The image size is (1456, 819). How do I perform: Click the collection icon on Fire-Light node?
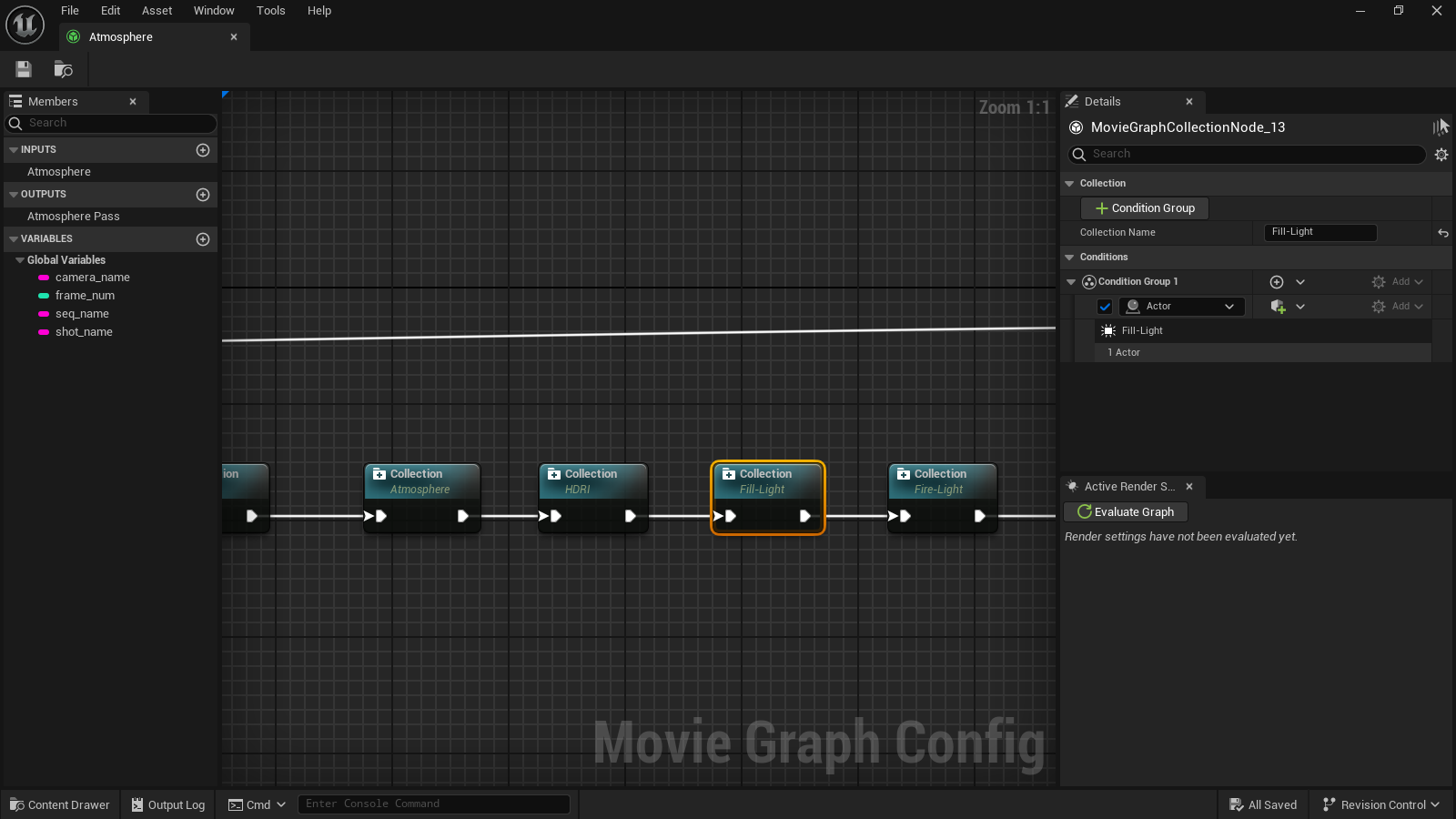[904, 474]
